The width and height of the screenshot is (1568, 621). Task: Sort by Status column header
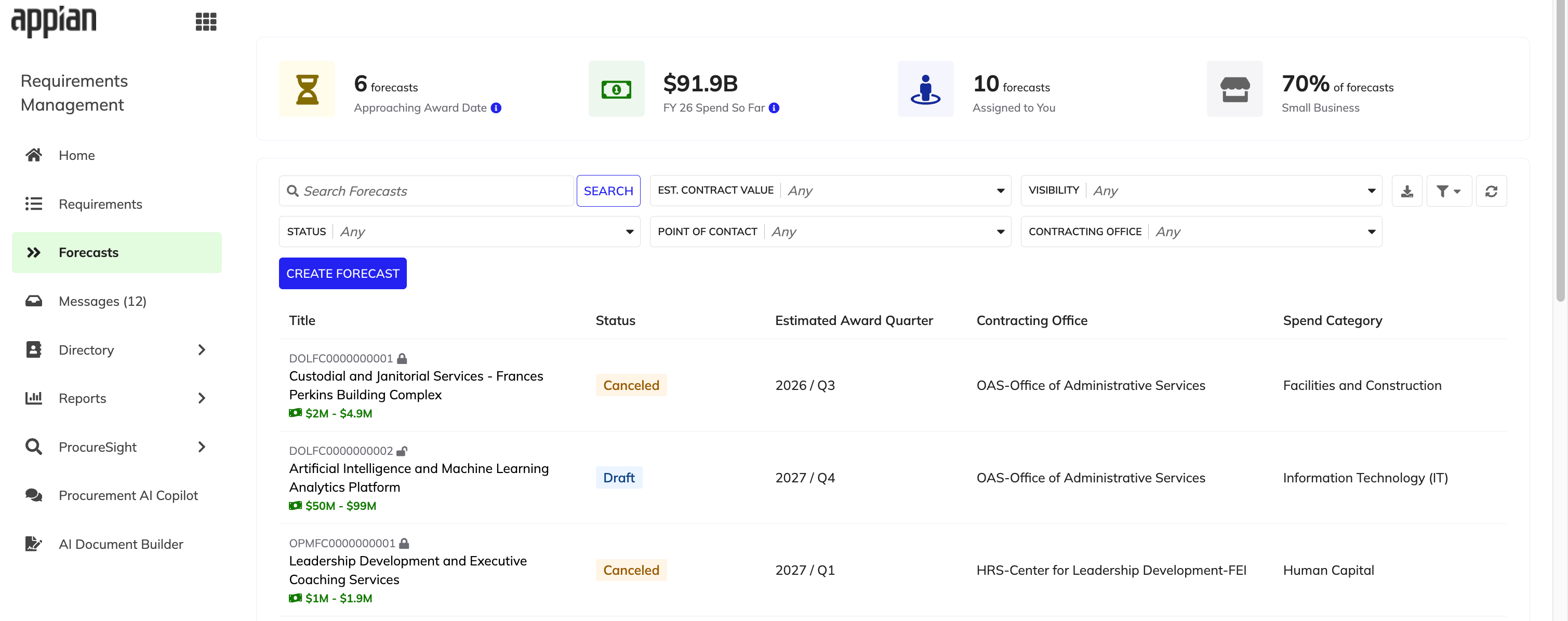click(x=615, y=320)
